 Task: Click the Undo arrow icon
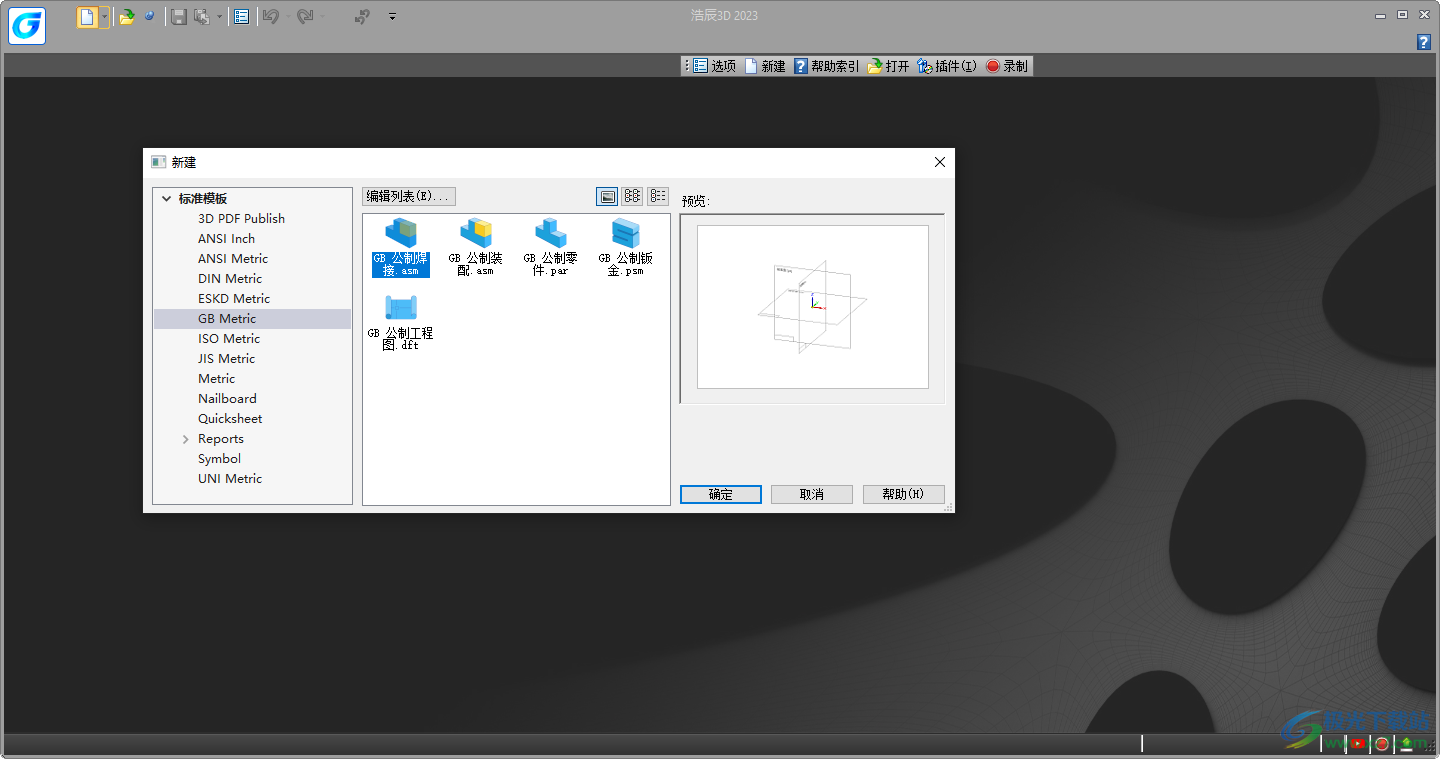point(270,17)
